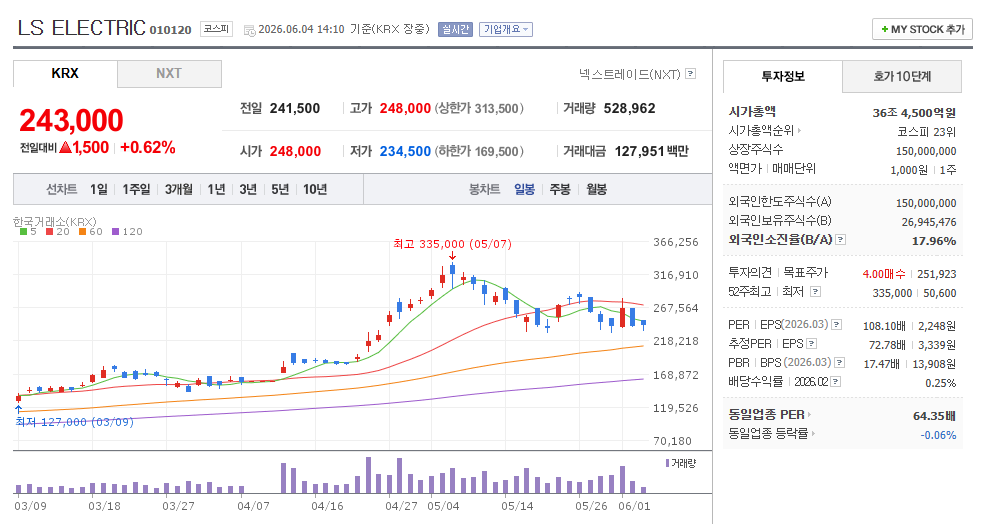Screen dimensions: 983x524
Task: Click the green 5-day moving average swatch
Action: [x=23, y=231]
